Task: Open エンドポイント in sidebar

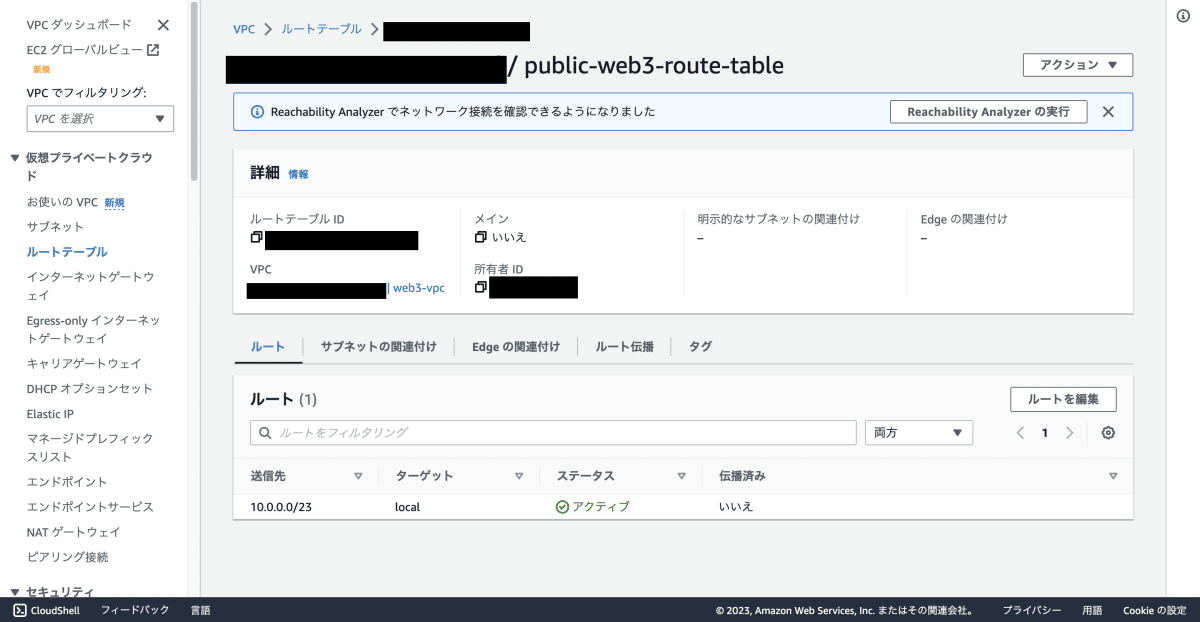Action: [x=67, y=482]
